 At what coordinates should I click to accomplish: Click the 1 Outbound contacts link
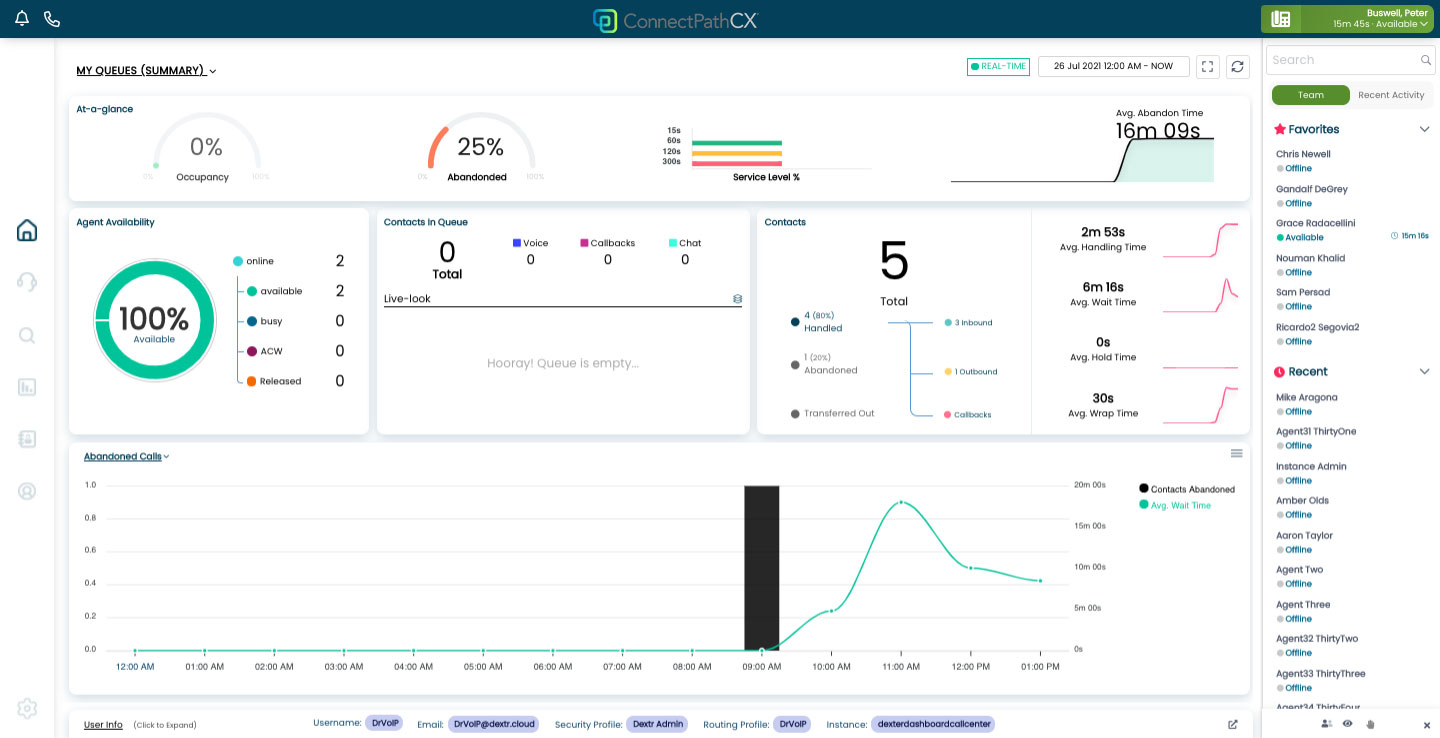971,372
